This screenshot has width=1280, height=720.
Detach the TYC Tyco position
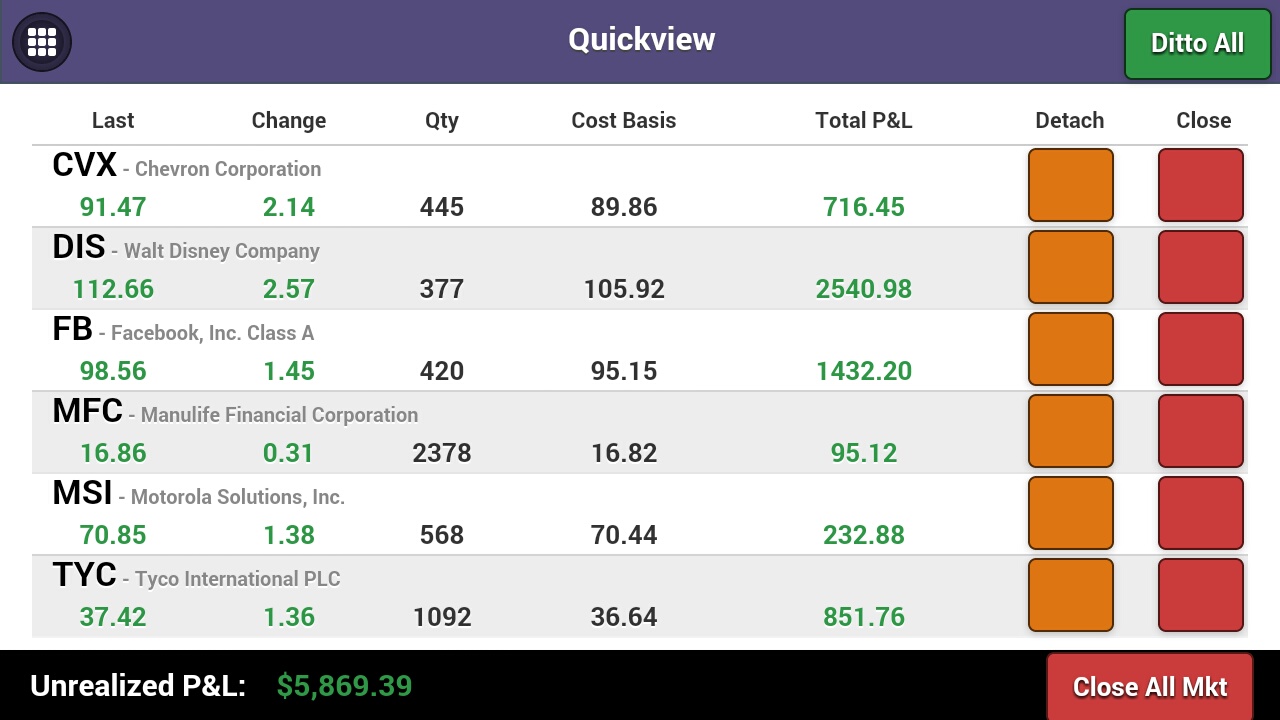point(1070,595)
